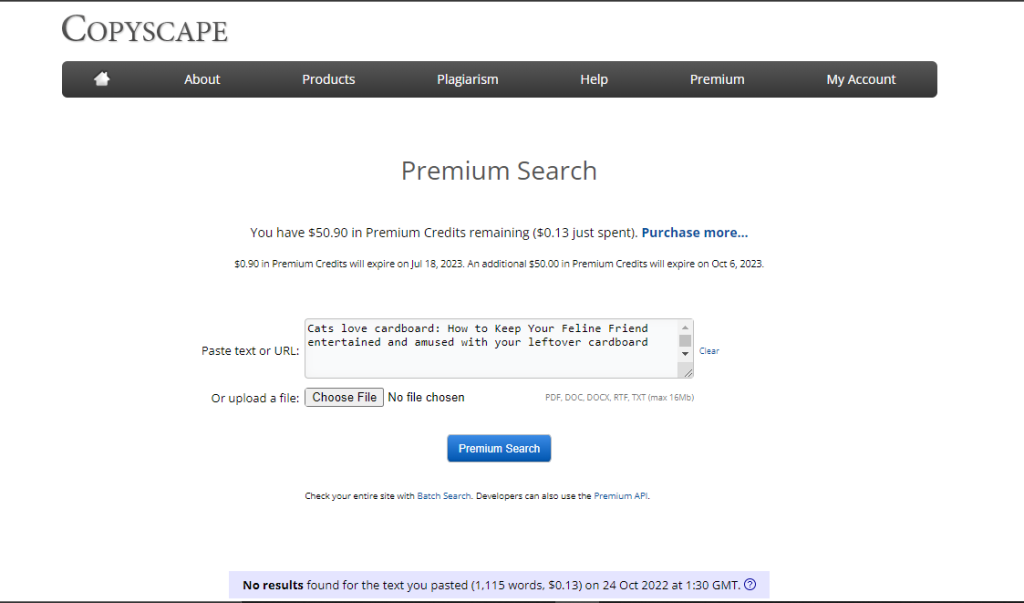Open the Products menu
Image resolution: width=1024 pixels, height=603 pixels.
tap(328, 79)
